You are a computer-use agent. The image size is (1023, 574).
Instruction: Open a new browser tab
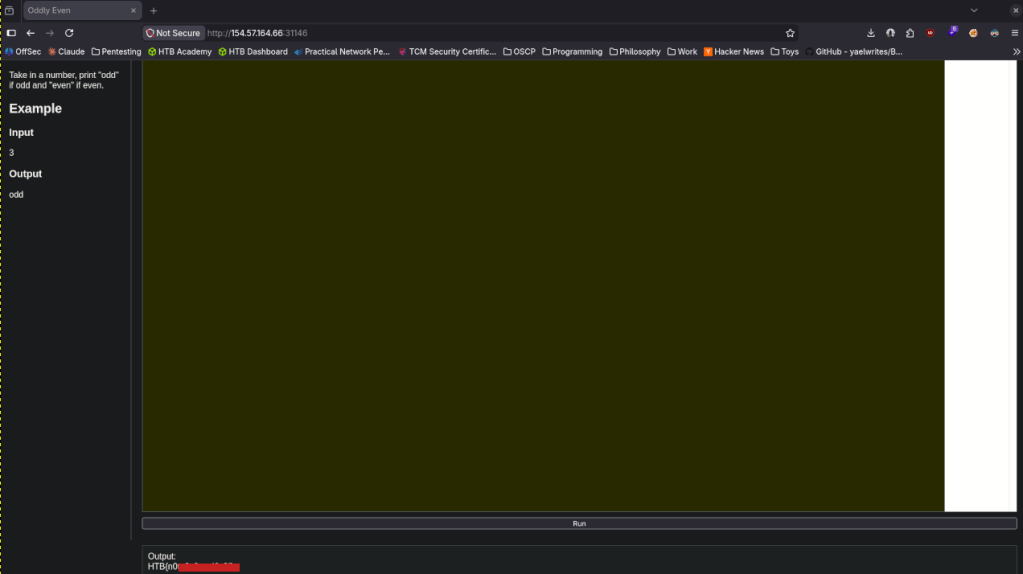coord(153,10)
